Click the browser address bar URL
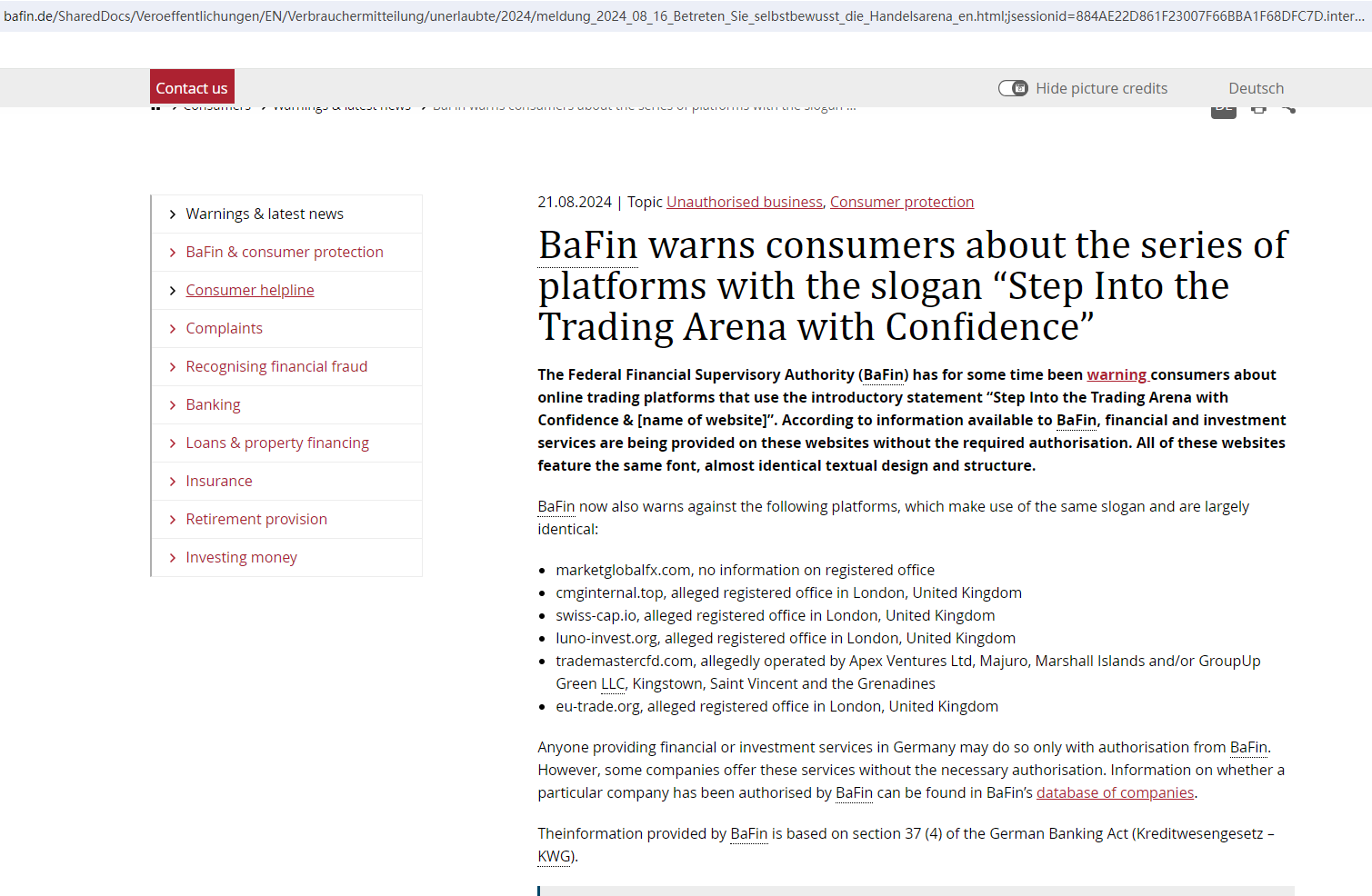 682,15
